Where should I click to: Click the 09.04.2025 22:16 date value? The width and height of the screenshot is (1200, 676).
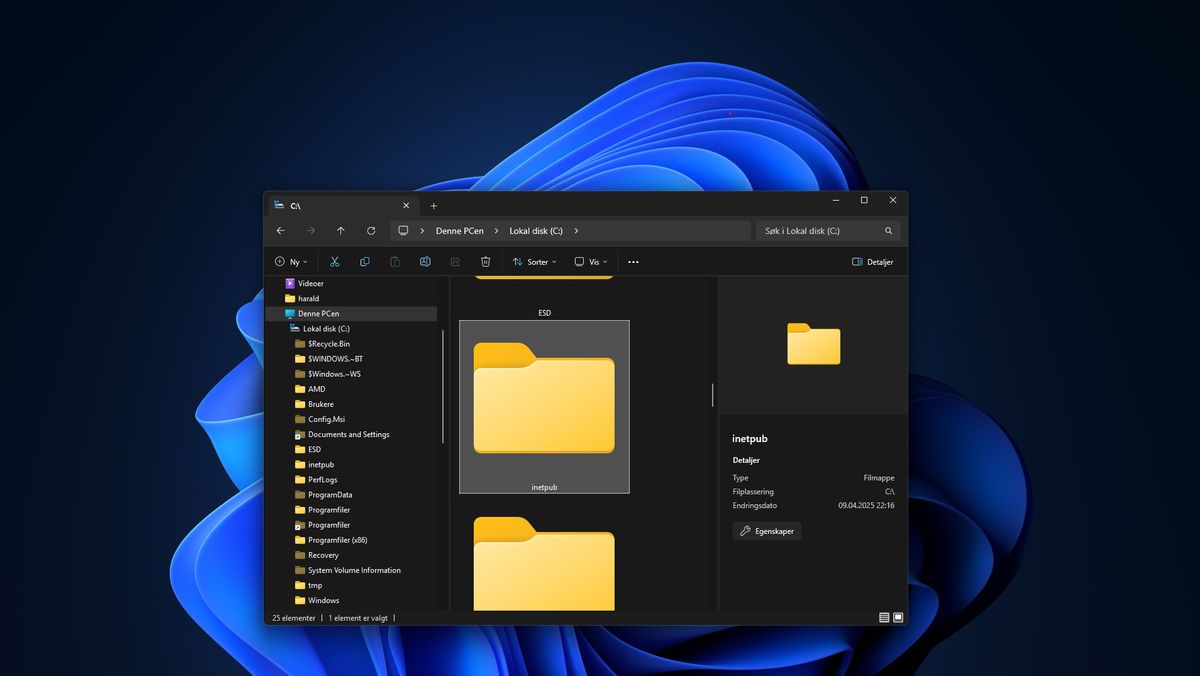click(866, 506)
